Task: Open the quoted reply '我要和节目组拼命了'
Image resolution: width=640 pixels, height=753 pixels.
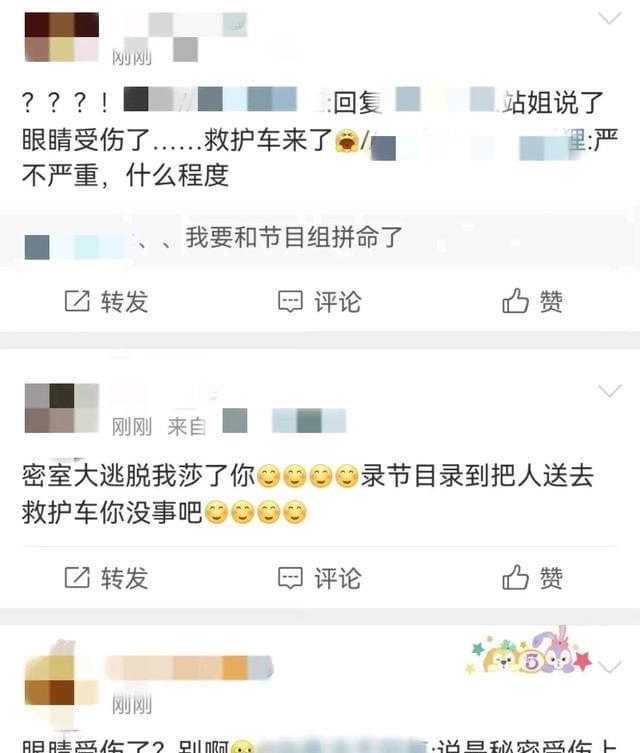Action: [x=294, y=237]
